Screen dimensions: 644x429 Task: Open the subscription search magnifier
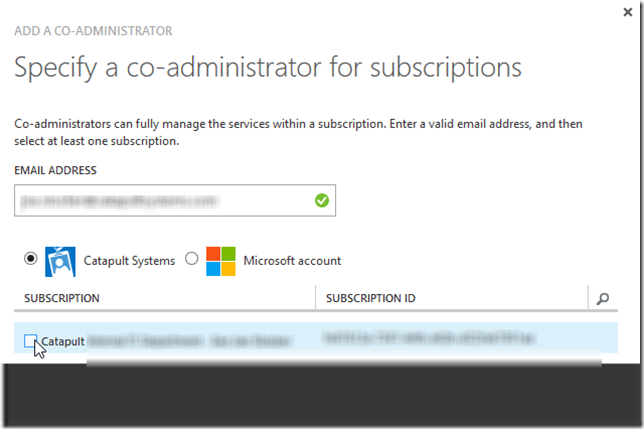point(603,298)
